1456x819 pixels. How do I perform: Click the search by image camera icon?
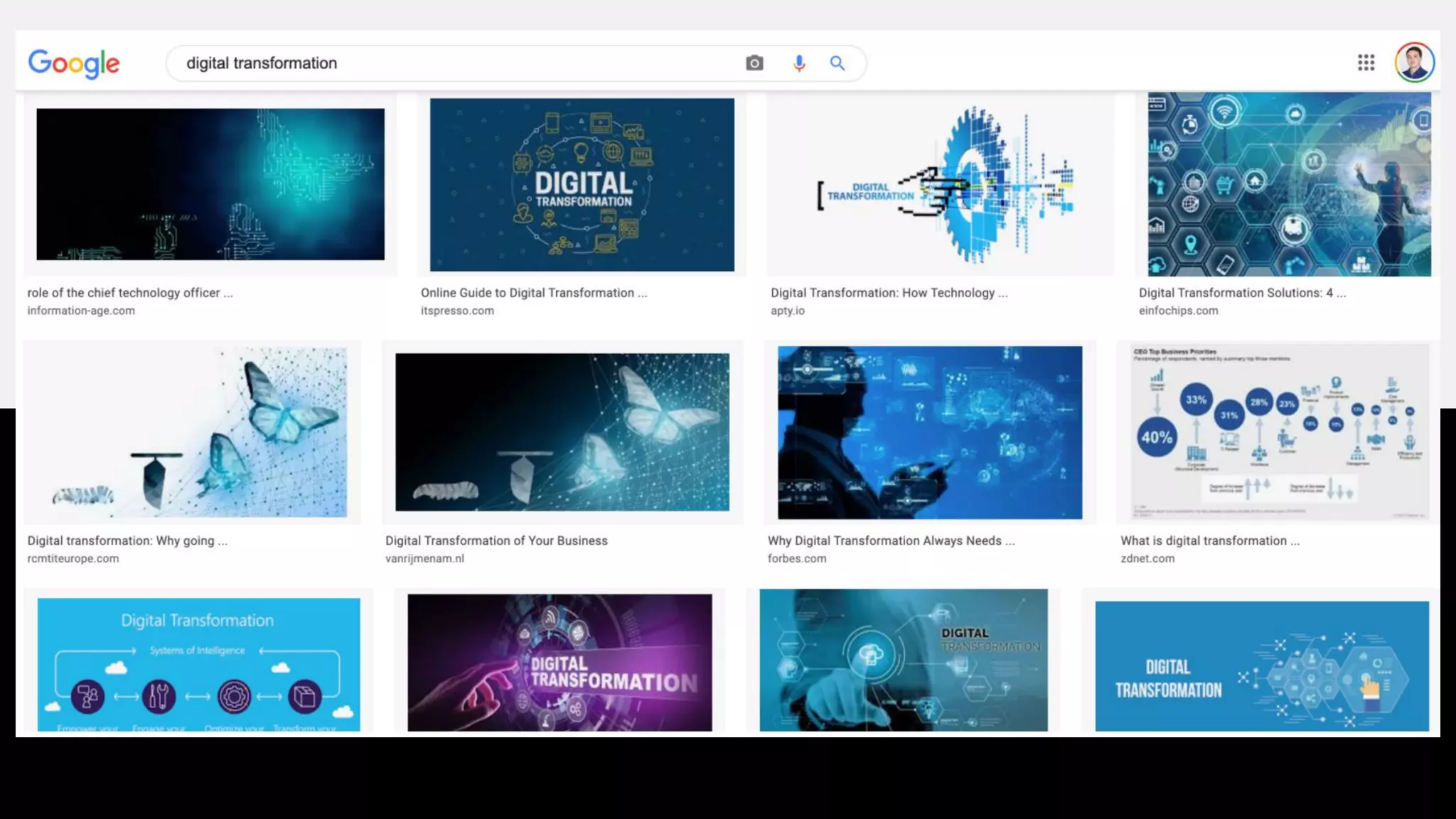coord(754,63)
